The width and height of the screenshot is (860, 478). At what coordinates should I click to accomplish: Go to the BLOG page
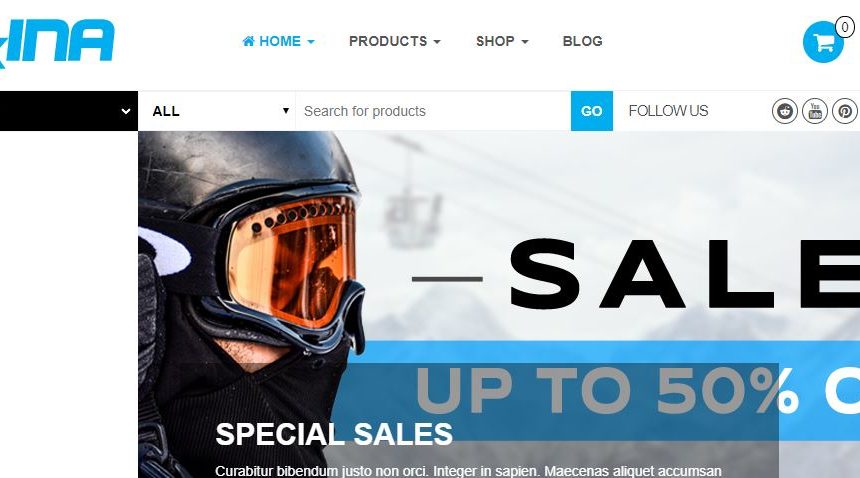(x=582, y=41)
